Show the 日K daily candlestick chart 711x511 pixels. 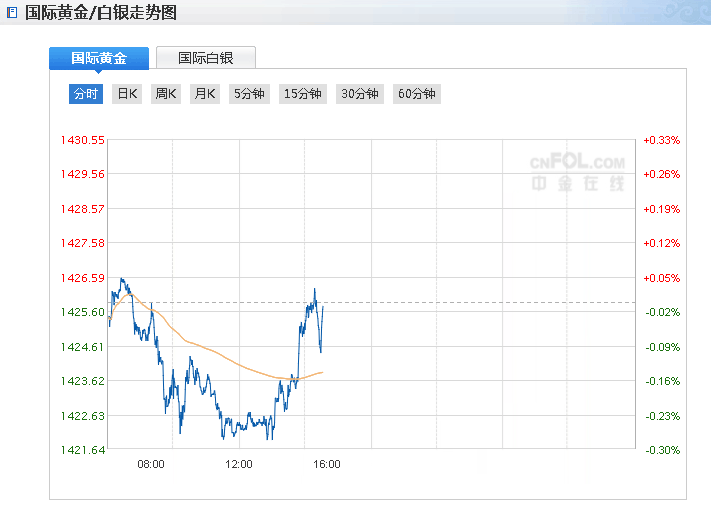pos(127,94)
